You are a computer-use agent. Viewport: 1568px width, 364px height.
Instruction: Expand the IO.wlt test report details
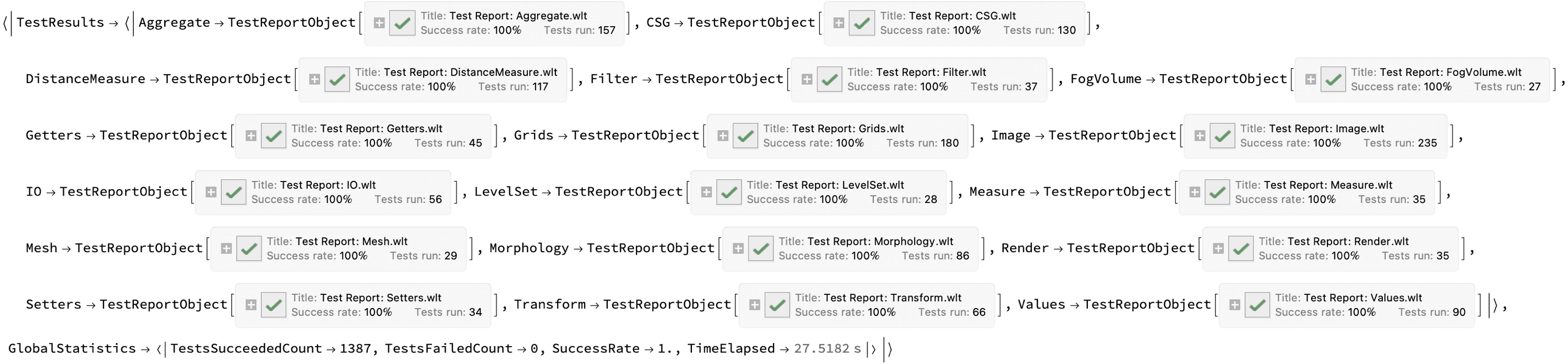tap(211, 192)
